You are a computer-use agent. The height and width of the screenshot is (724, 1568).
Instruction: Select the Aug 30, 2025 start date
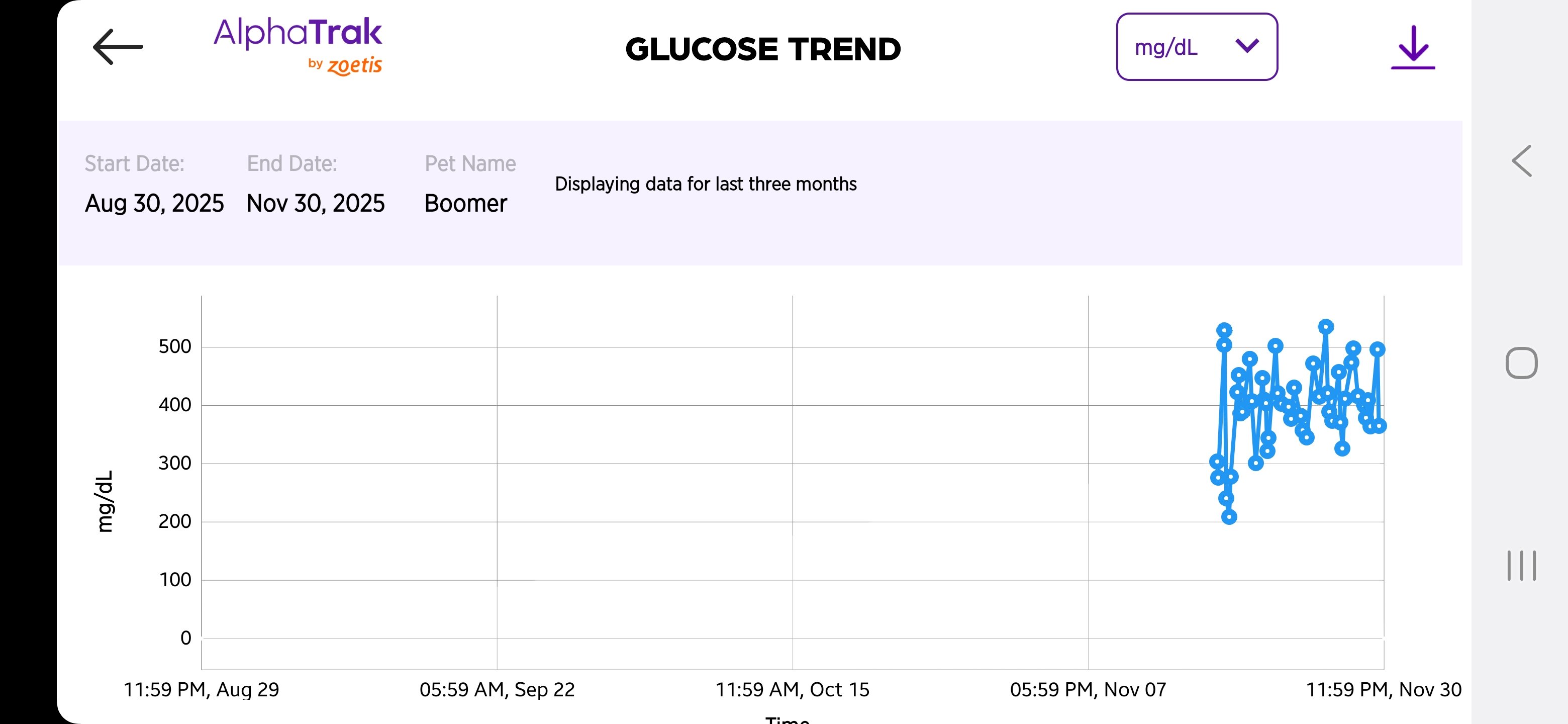tap(154, 203)
